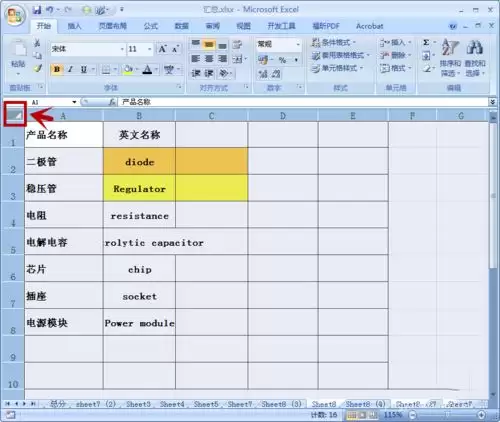Click the Conditional Formatting button

(334, 42)
